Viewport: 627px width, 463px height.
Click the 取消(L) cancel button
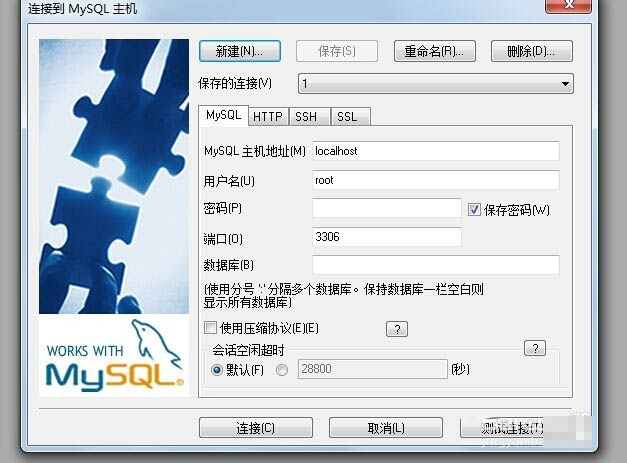[386, 428]
